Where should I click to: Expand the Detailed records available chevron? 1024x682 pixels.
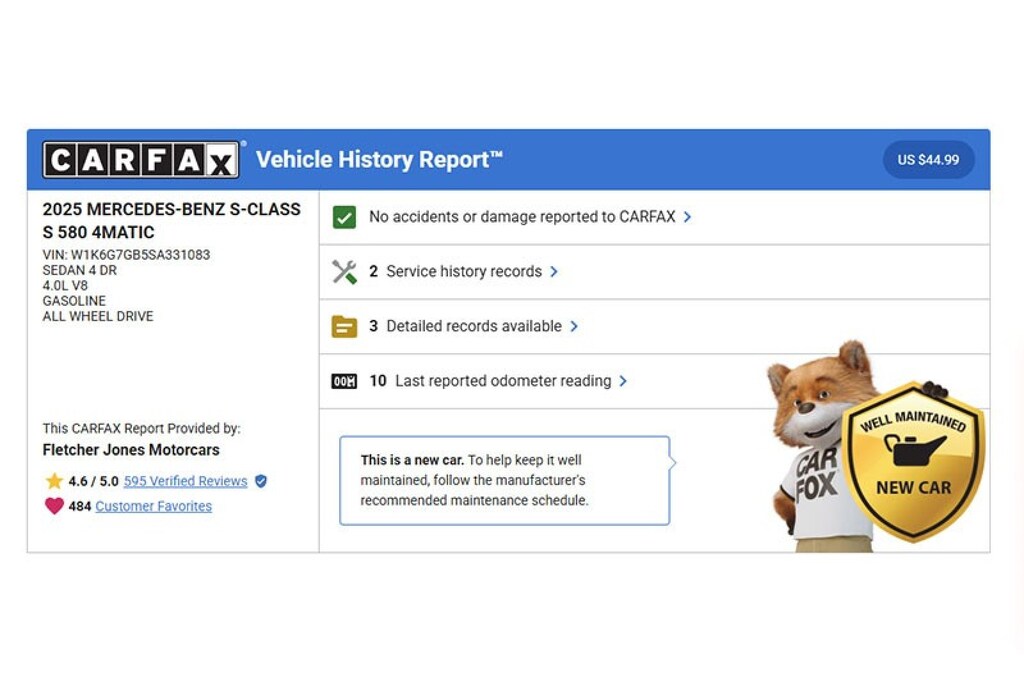(x=574, y=326)
